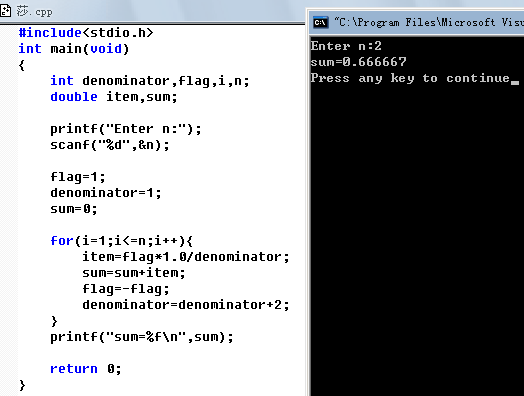Image resolution: width=524 pixels, height=396 pixels.
Task: Click the line 'sum=sum+item;'
Action: coord(134,273)
